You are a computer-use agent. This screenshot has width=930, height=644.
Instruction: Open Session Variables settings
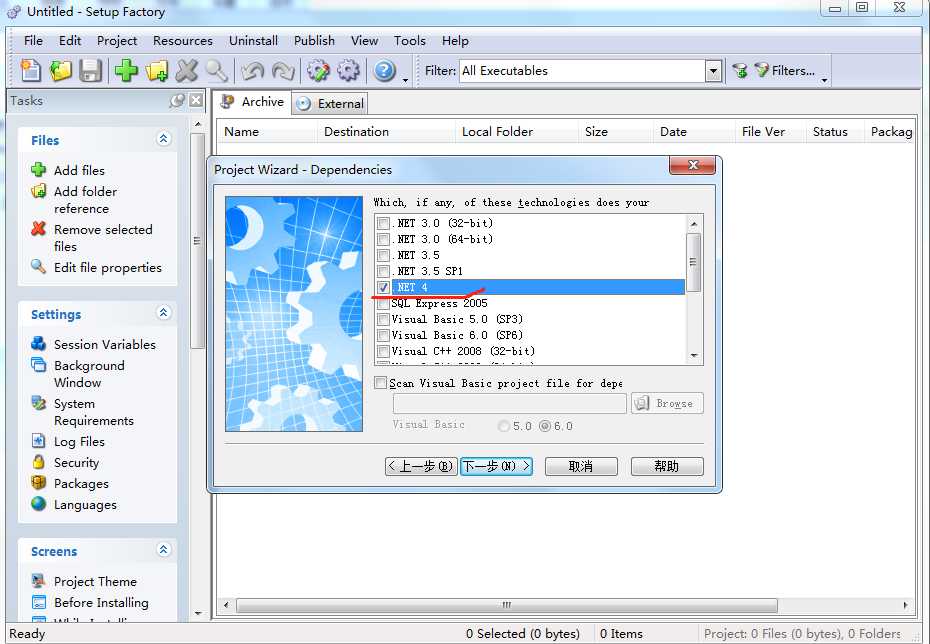tap(104, 345)
